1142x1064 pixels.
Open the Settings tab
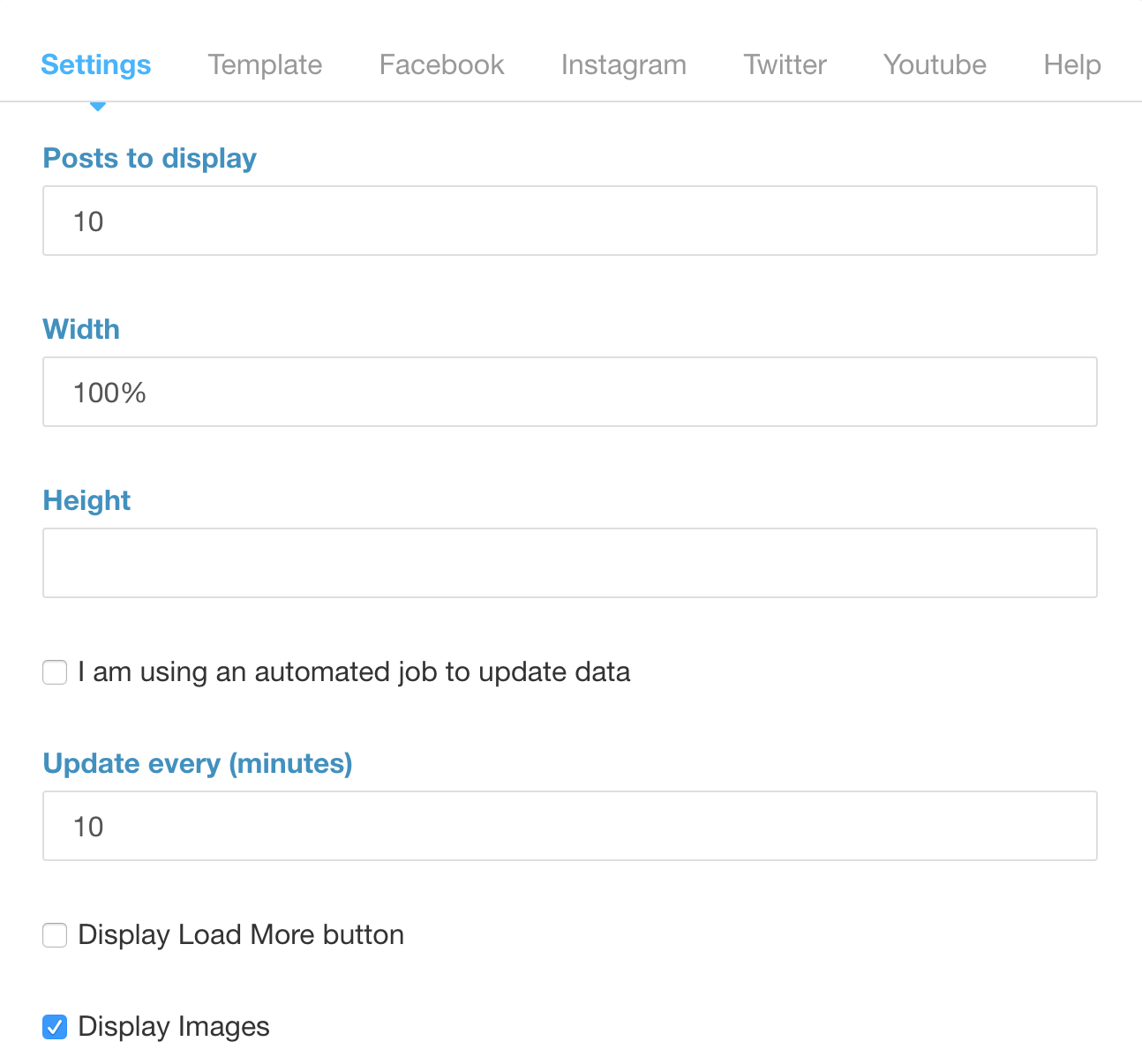point(96,65)
